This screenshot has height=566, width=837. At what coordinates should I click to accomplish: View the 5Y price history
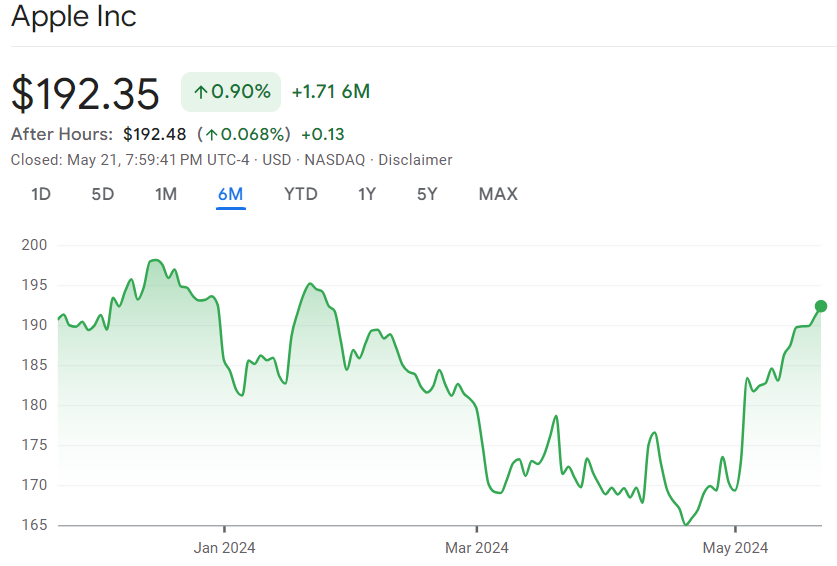pyautogui.click(x=427, y=194)
